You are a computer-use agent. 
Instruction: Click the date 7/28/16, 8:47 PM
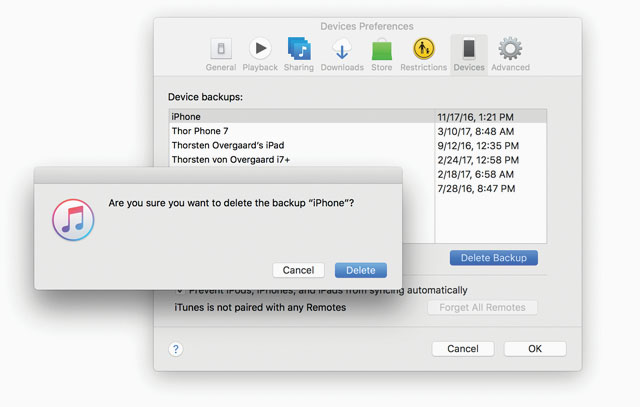pos(476,189)
